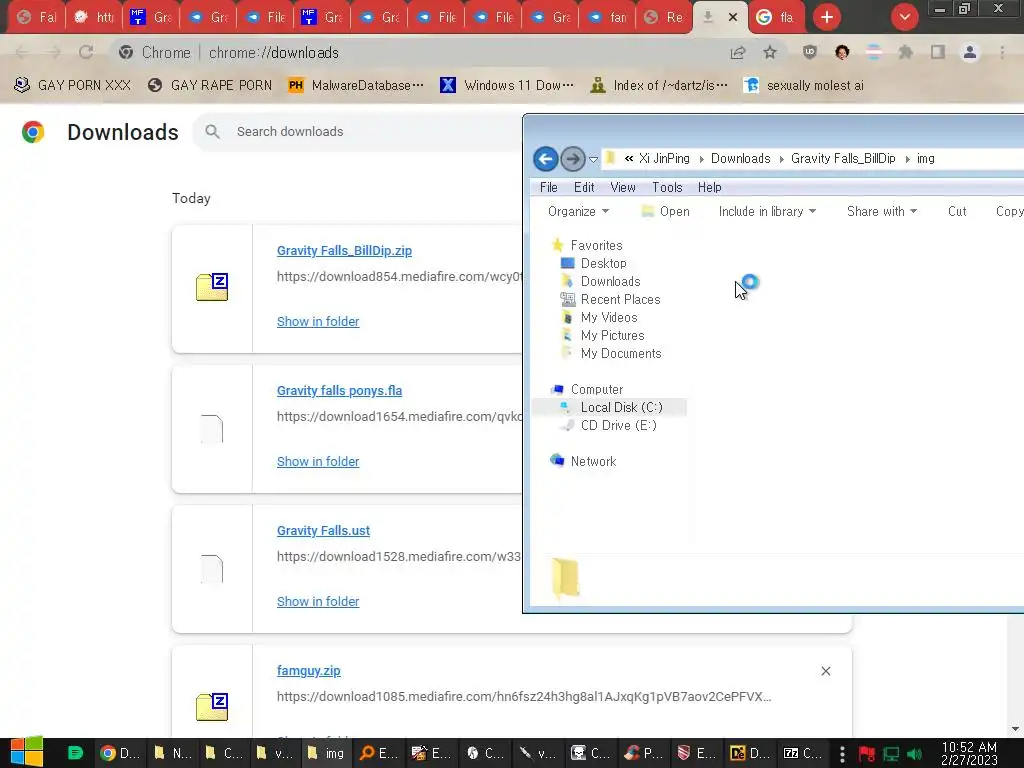Open the tab search dropdown arrow
Image resolution: width=1024 pixels, height=768 pixels.
point(904,17)
